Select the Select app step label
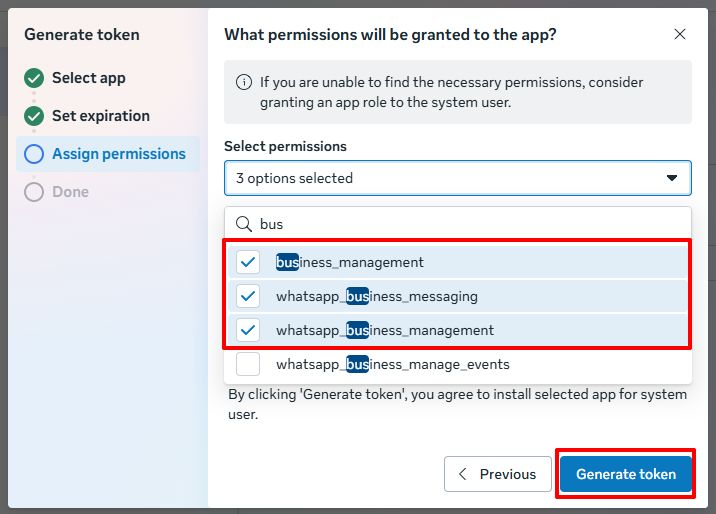Screen dimensions: 716x514 (89, 78)
